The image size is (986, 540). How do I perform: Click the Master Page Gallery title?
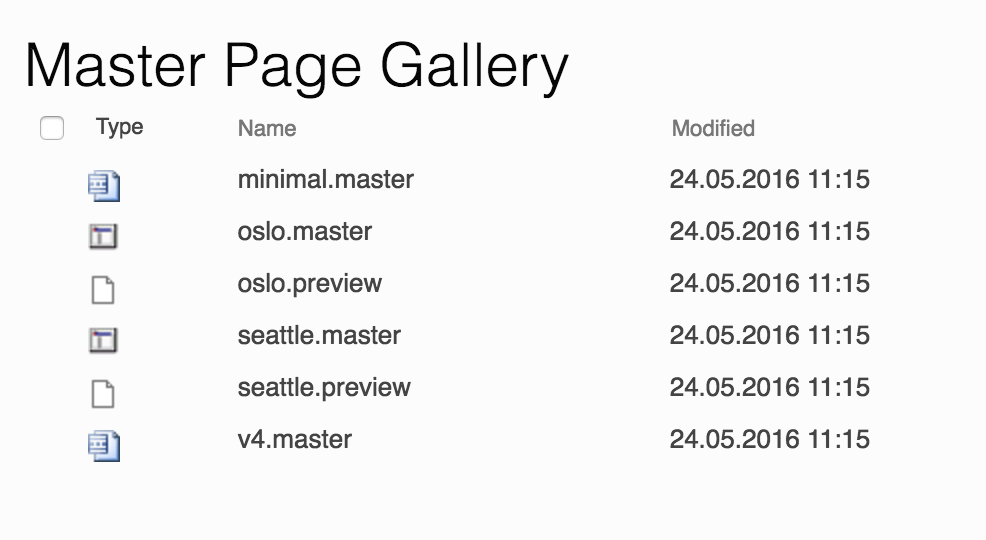tap(296, 67)
